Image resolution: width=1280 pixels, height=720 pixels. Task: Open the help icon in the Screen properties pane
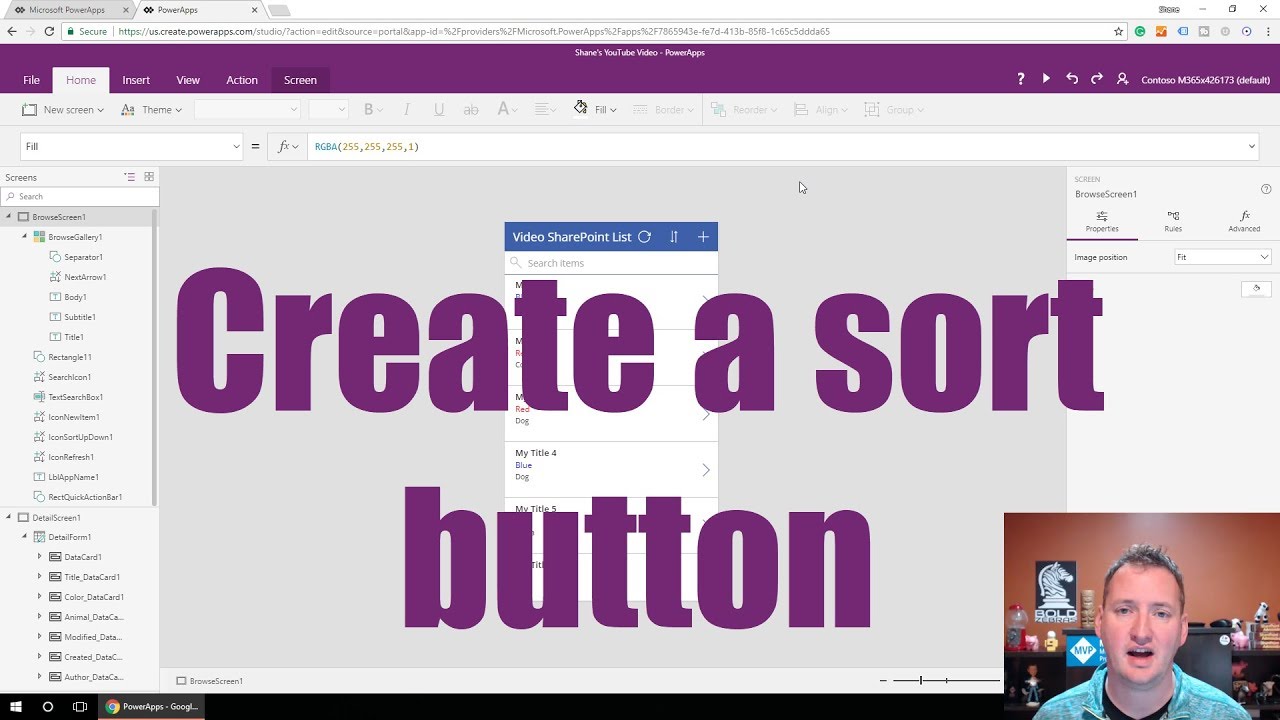[1266, 189]
